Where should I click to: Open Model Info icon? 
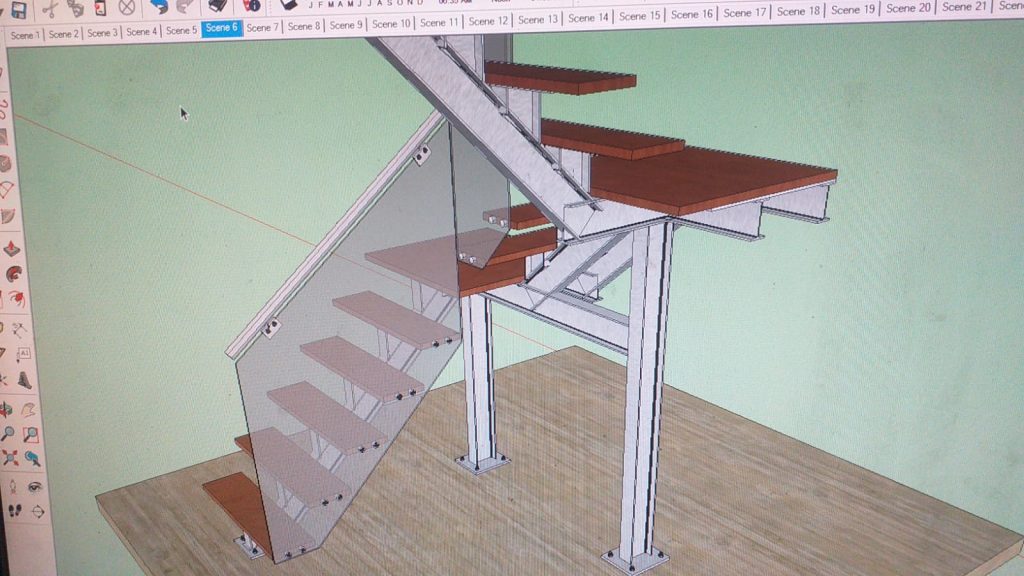(x=252, y=6)
